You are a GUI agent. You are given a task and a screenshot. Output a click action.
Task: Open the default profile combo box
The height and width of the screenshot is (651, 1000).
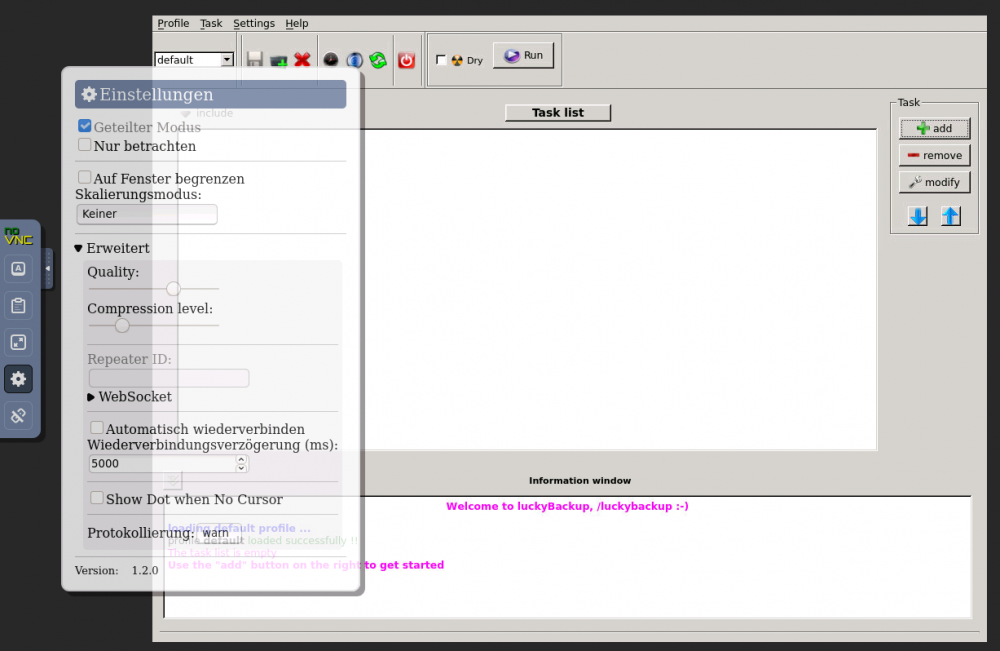coord(194,59)
